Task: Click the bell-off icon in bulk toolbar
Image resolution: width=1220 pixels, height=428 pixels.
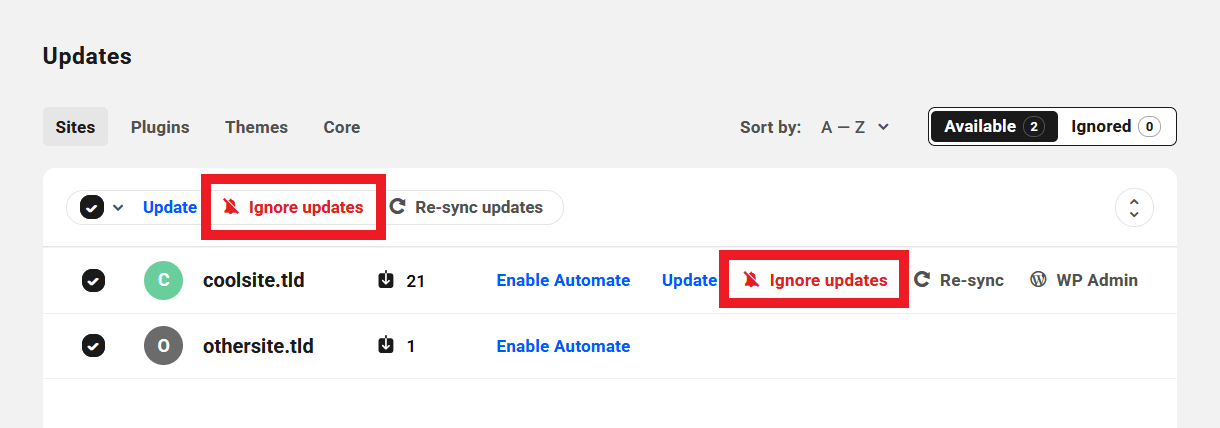Action: click(231, 207)
